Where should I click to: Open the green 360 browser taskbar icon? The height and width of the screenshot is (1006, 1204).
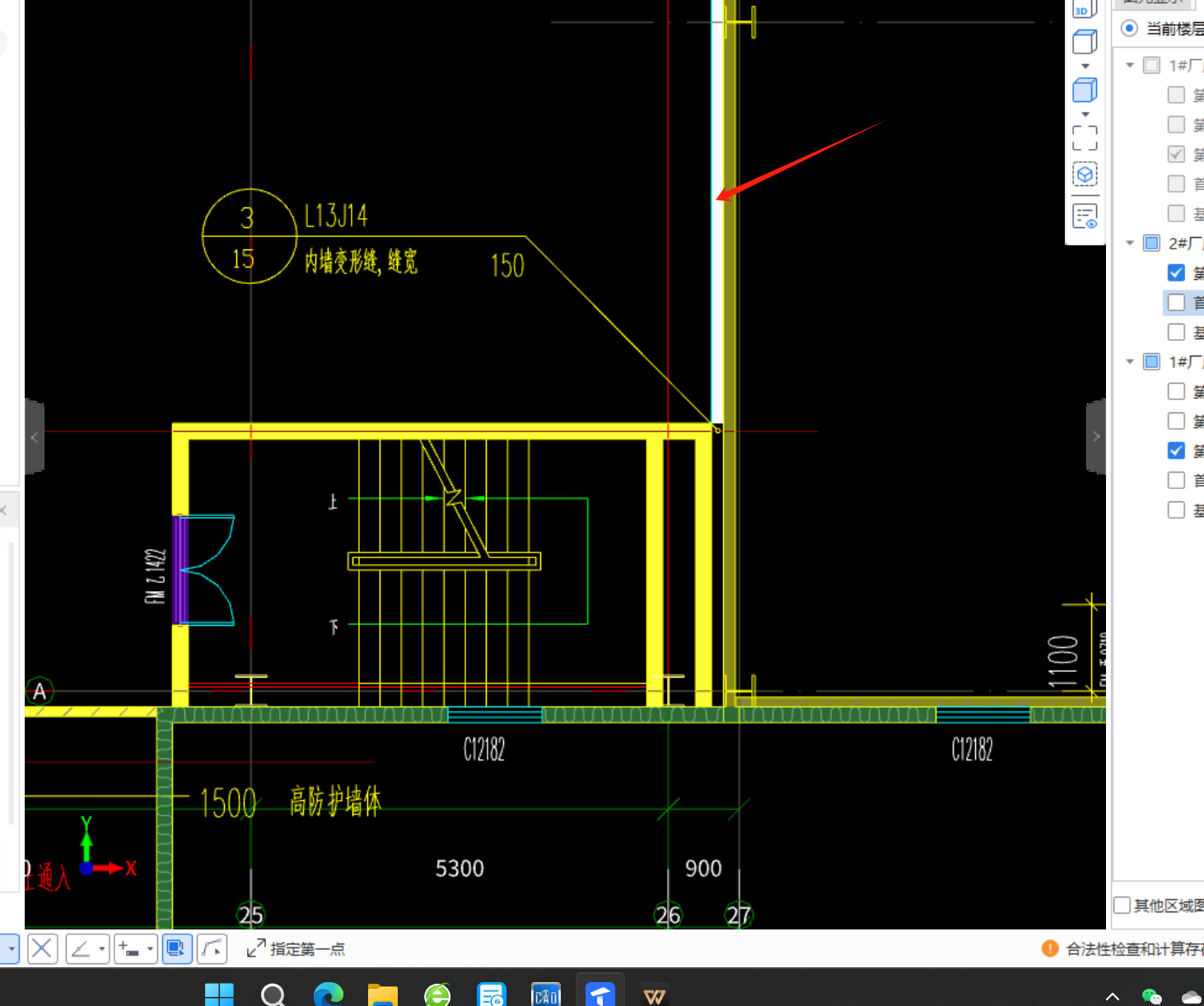tap(437, 994)
